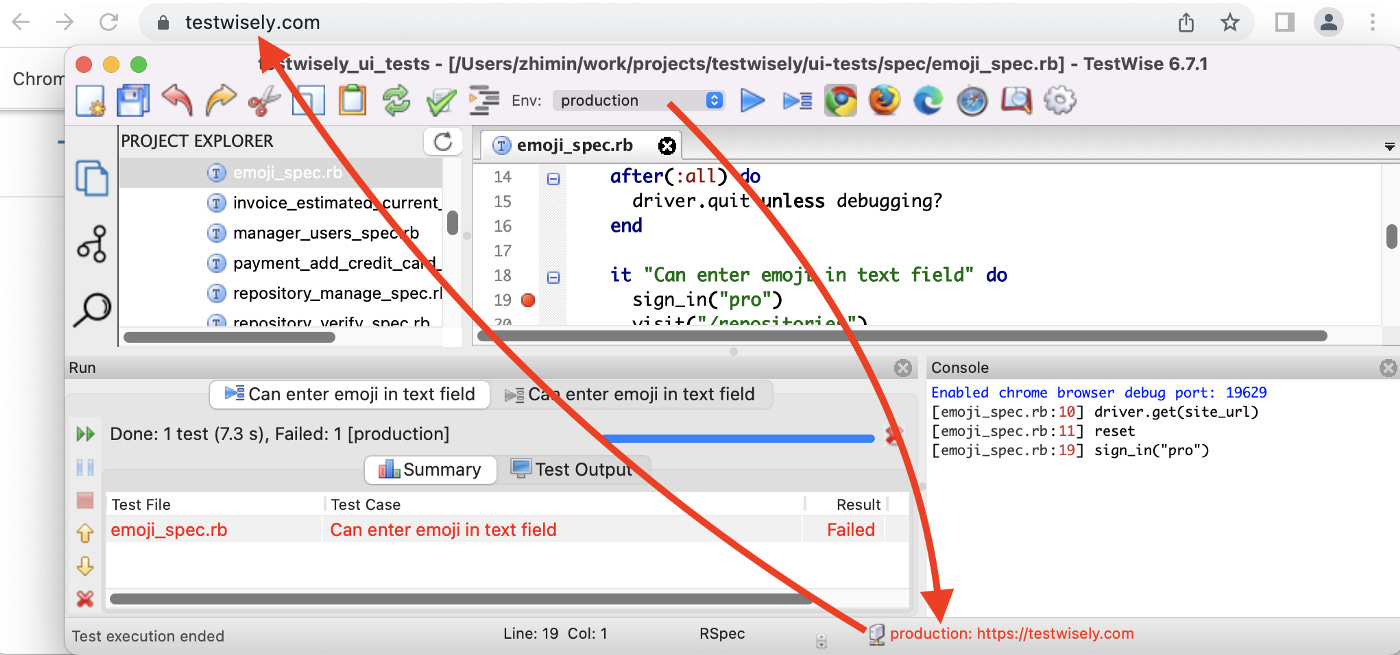Select Safari browser icon
1400x655 pixels.
(972, 100)
